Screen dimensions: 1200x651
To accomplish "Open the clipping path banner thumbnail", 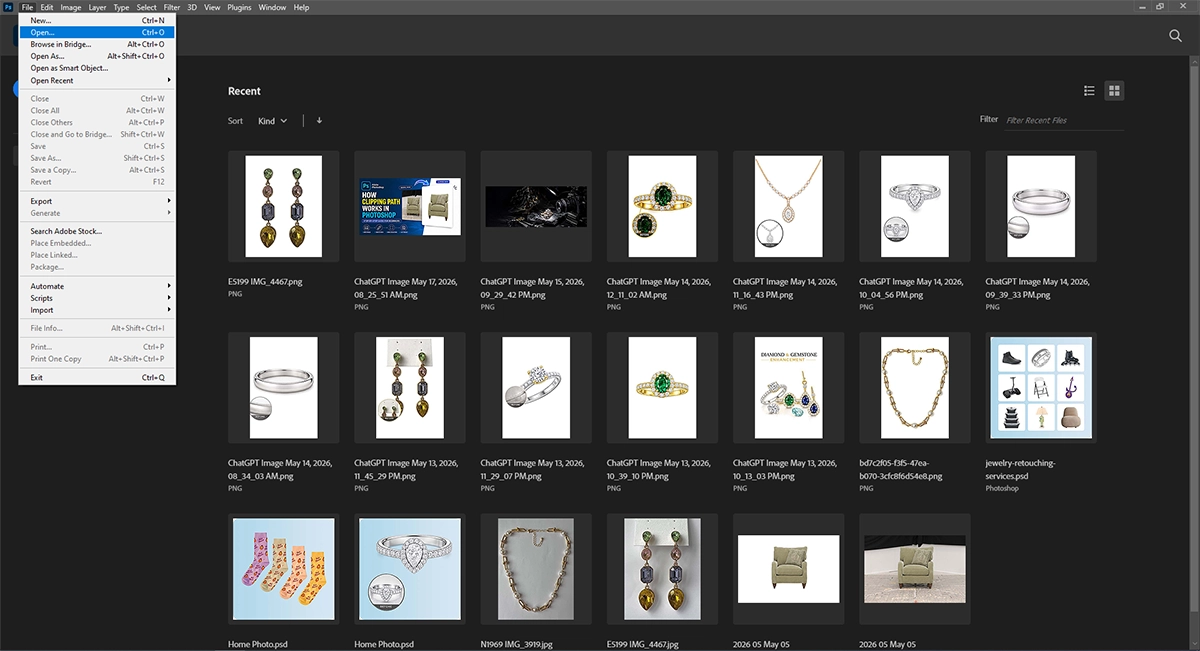I will click(x=410, y=207).
